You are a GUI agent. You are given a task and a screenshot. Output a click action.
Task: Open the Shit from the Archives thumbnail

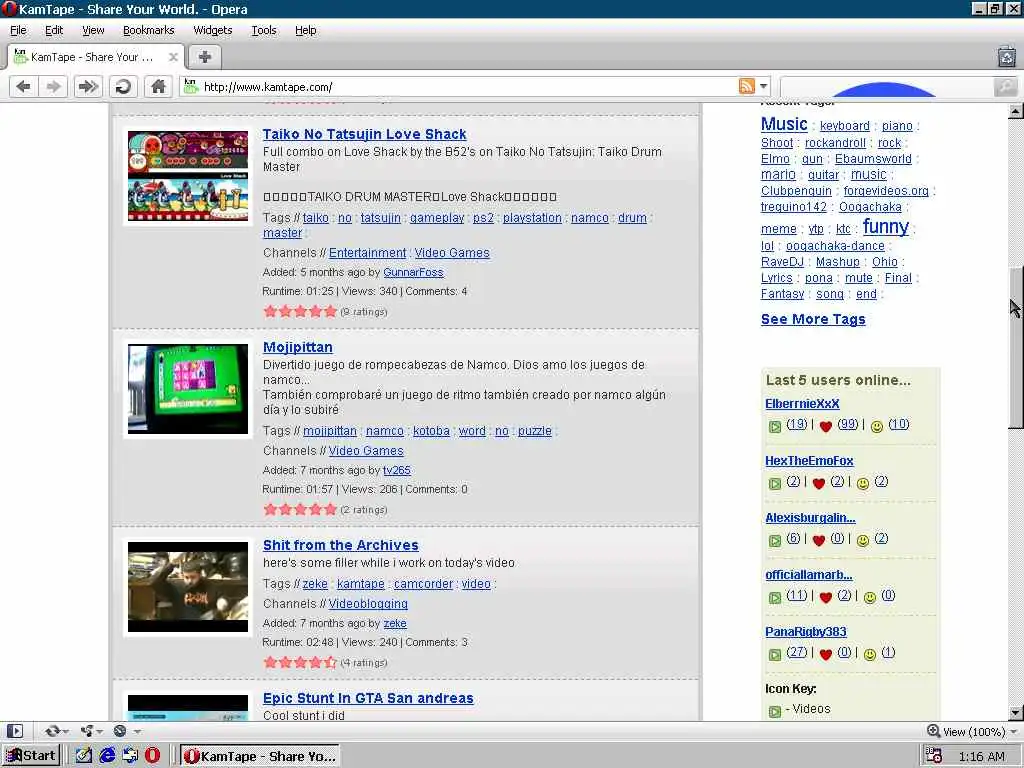188,586
